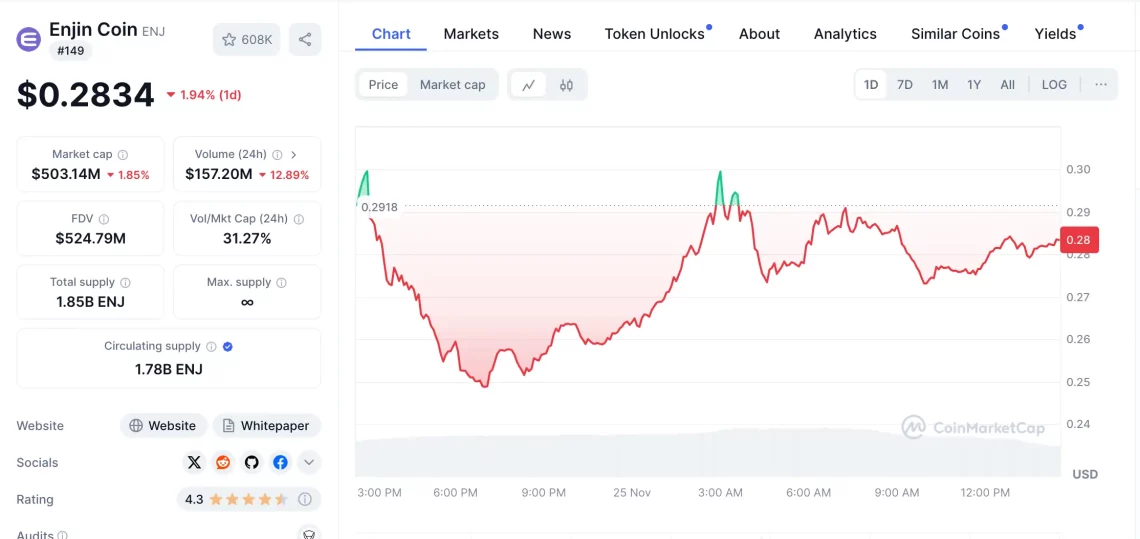
Task: Click the $524.79M FDV value
Action: coord(91,238)
